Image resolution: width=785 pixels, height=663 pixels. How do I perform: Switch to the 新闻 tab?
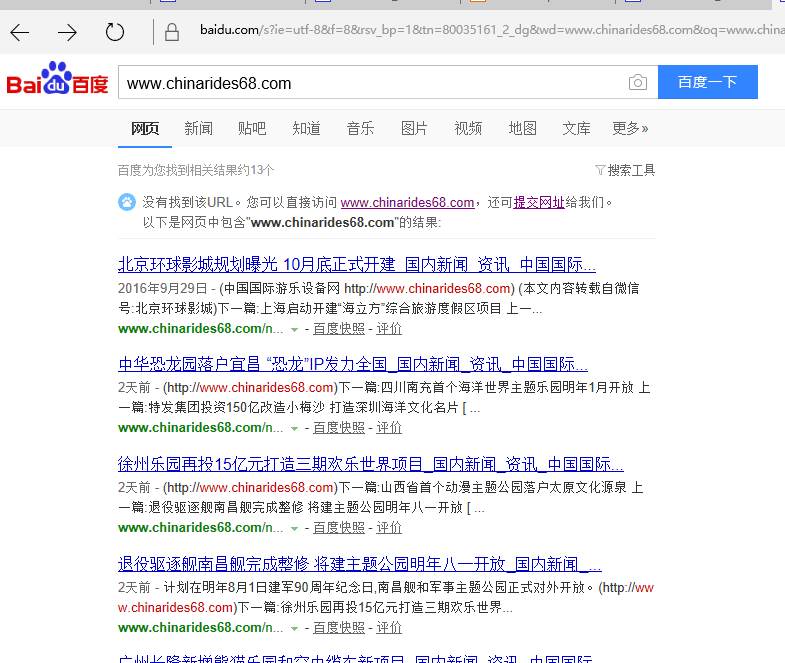(x=198, y=129)
